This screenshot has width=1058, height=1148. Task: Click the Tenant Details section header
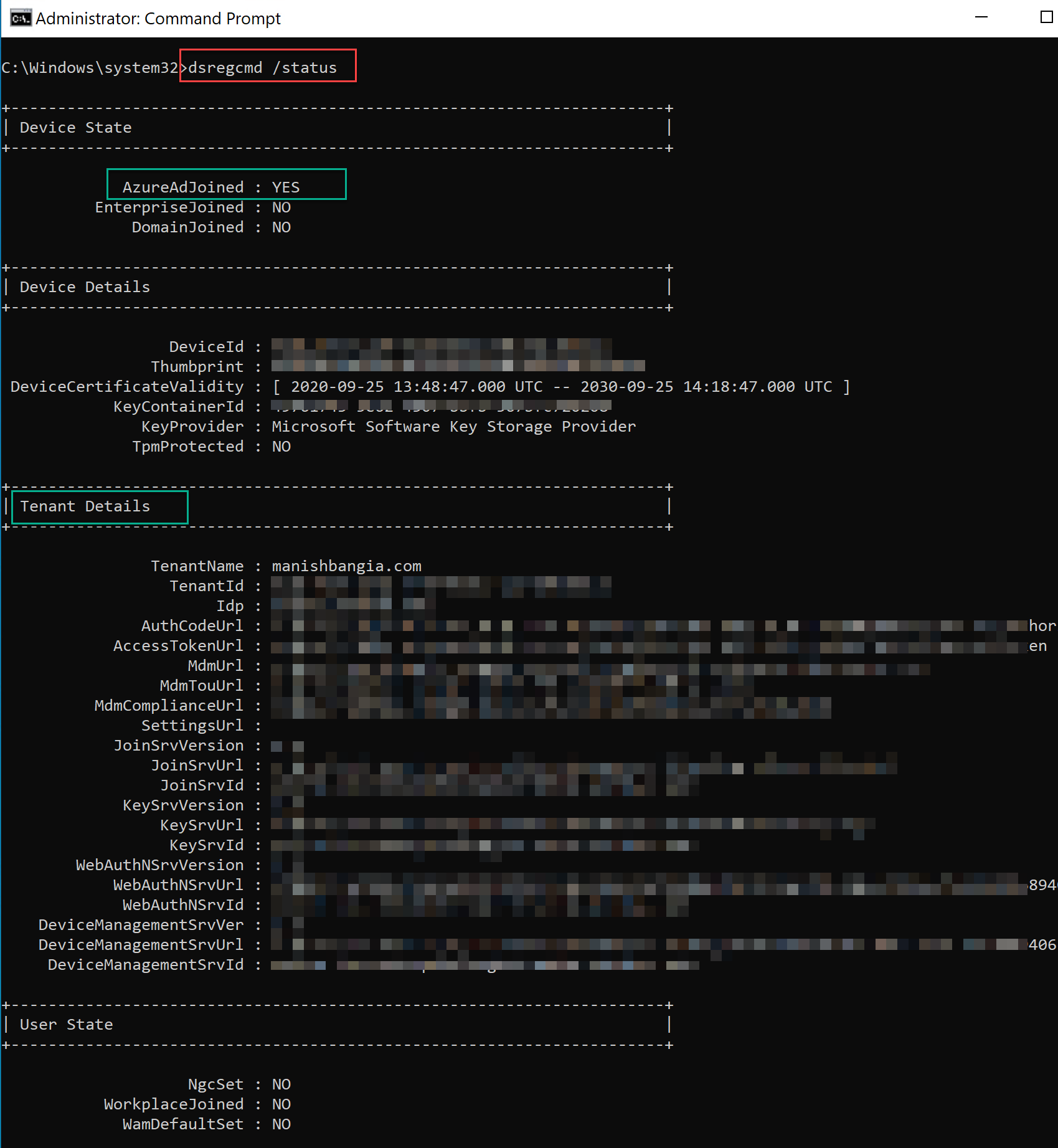(85, 506)
